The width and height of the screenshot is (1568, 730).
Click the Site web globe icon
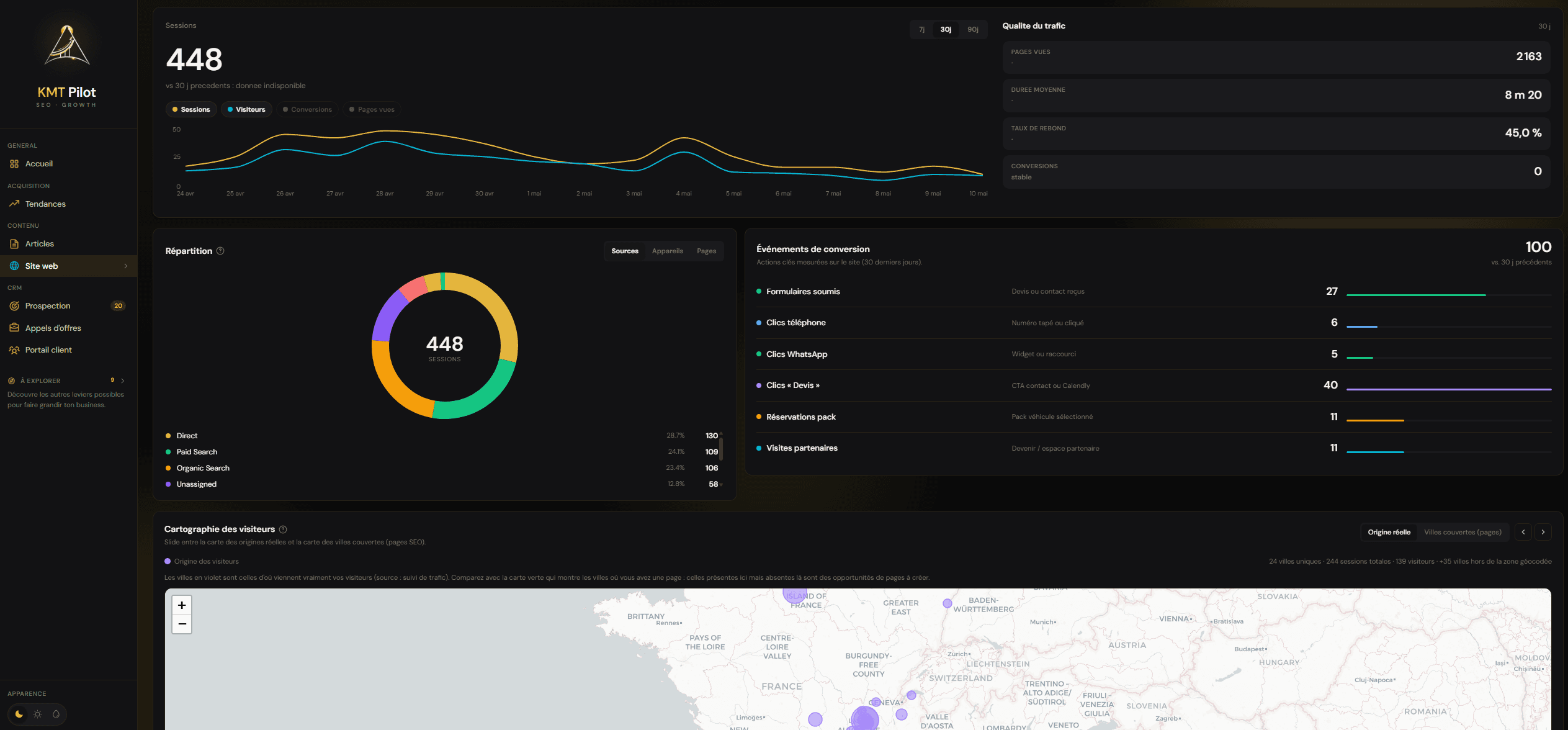point(14,266)
